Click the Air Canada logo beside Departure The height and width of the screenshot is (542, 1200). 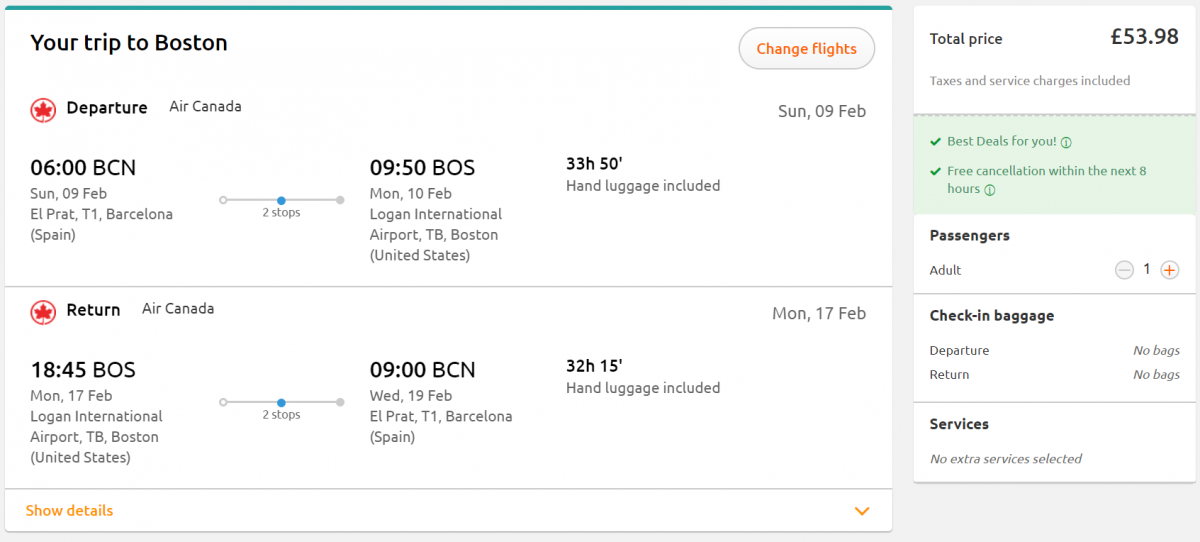[43, 110]
